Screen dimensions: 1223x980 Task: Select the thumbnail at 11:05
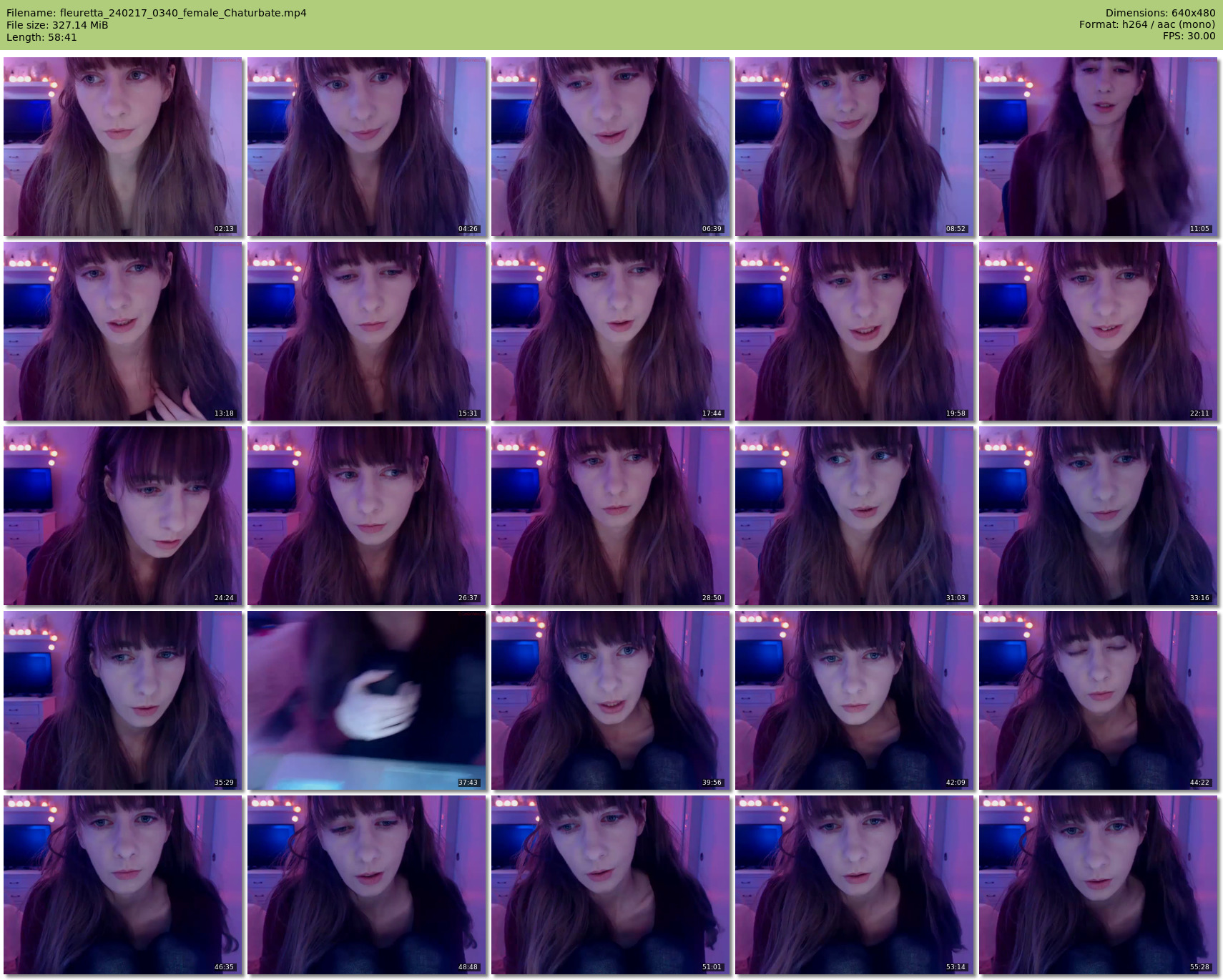tap(1099, 147)
